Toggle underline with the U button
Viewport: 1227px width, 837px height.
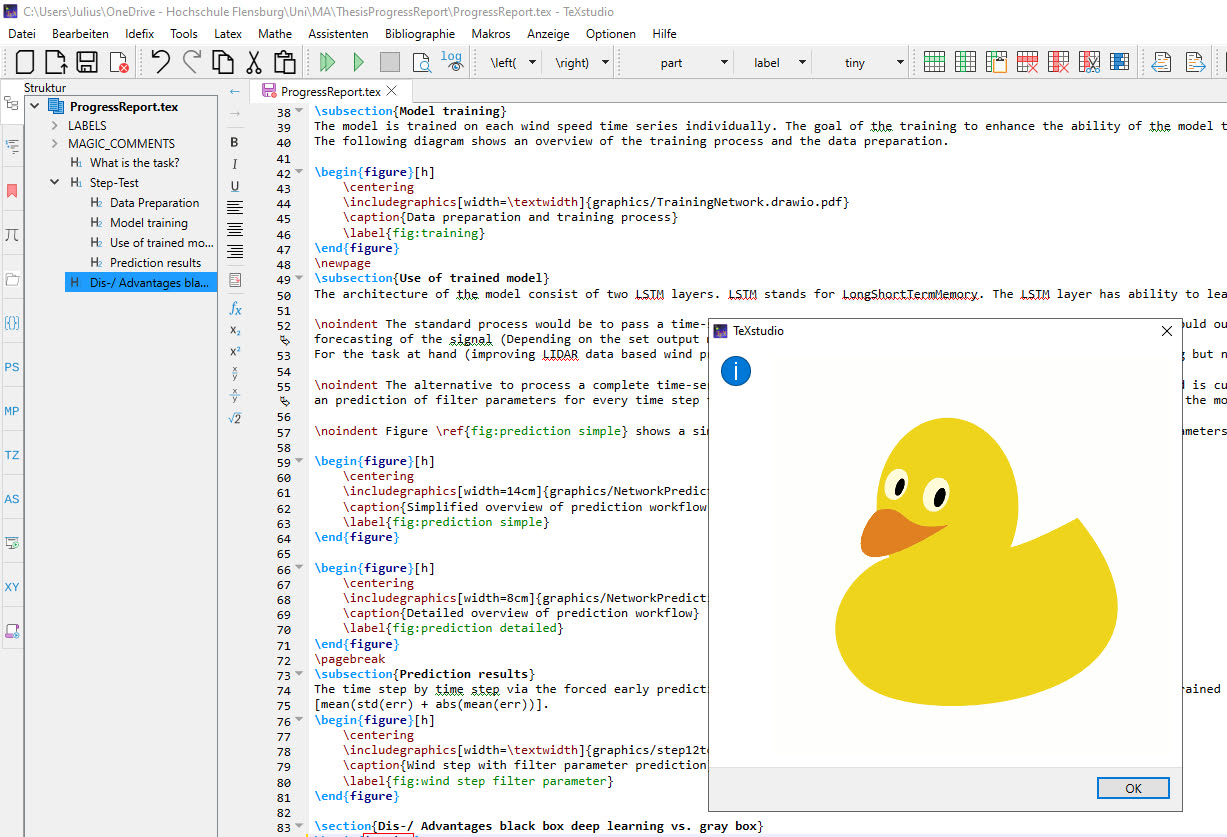pyautogui.click(x=234, y=186)
